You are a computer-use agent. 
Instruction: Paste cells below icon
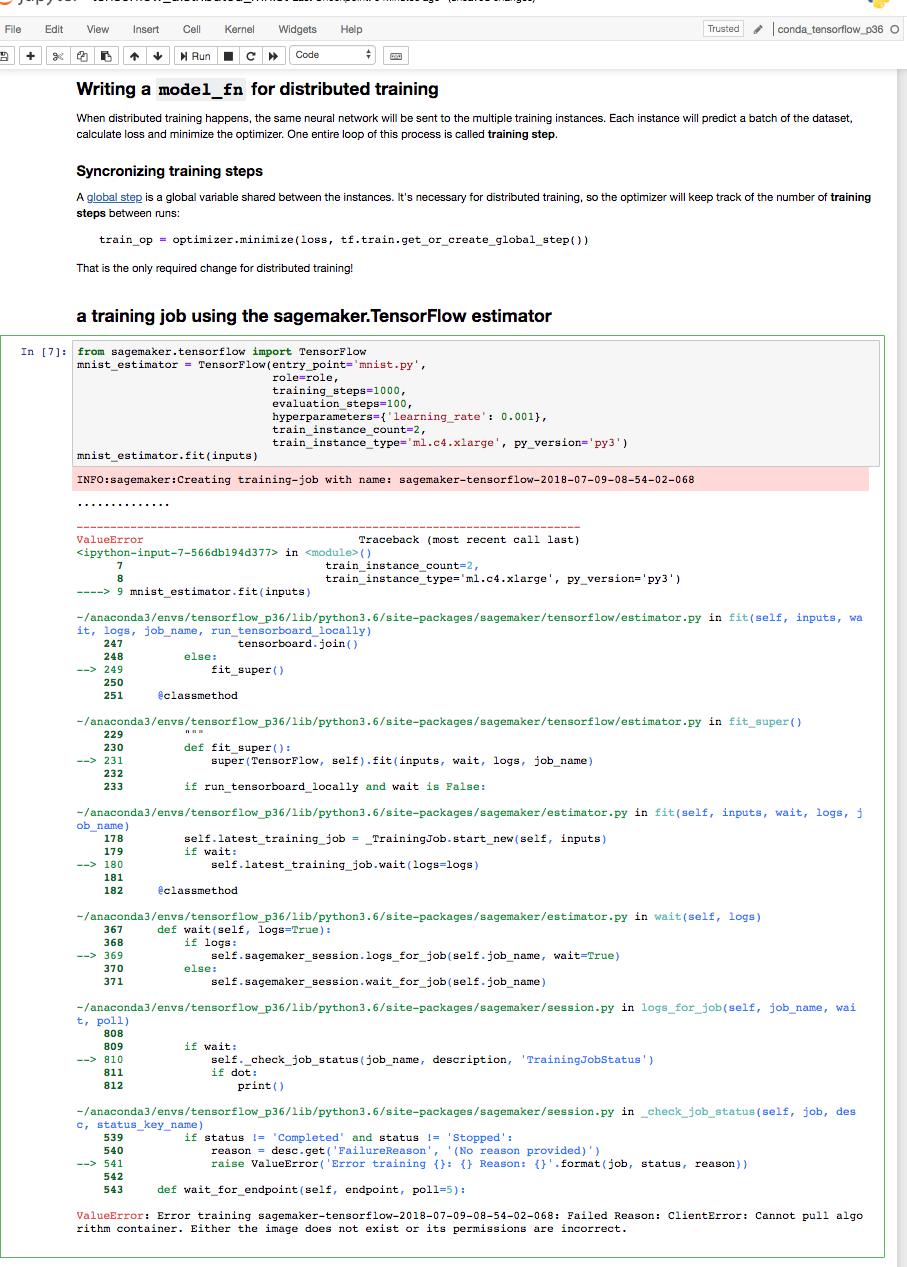(105, 55)
